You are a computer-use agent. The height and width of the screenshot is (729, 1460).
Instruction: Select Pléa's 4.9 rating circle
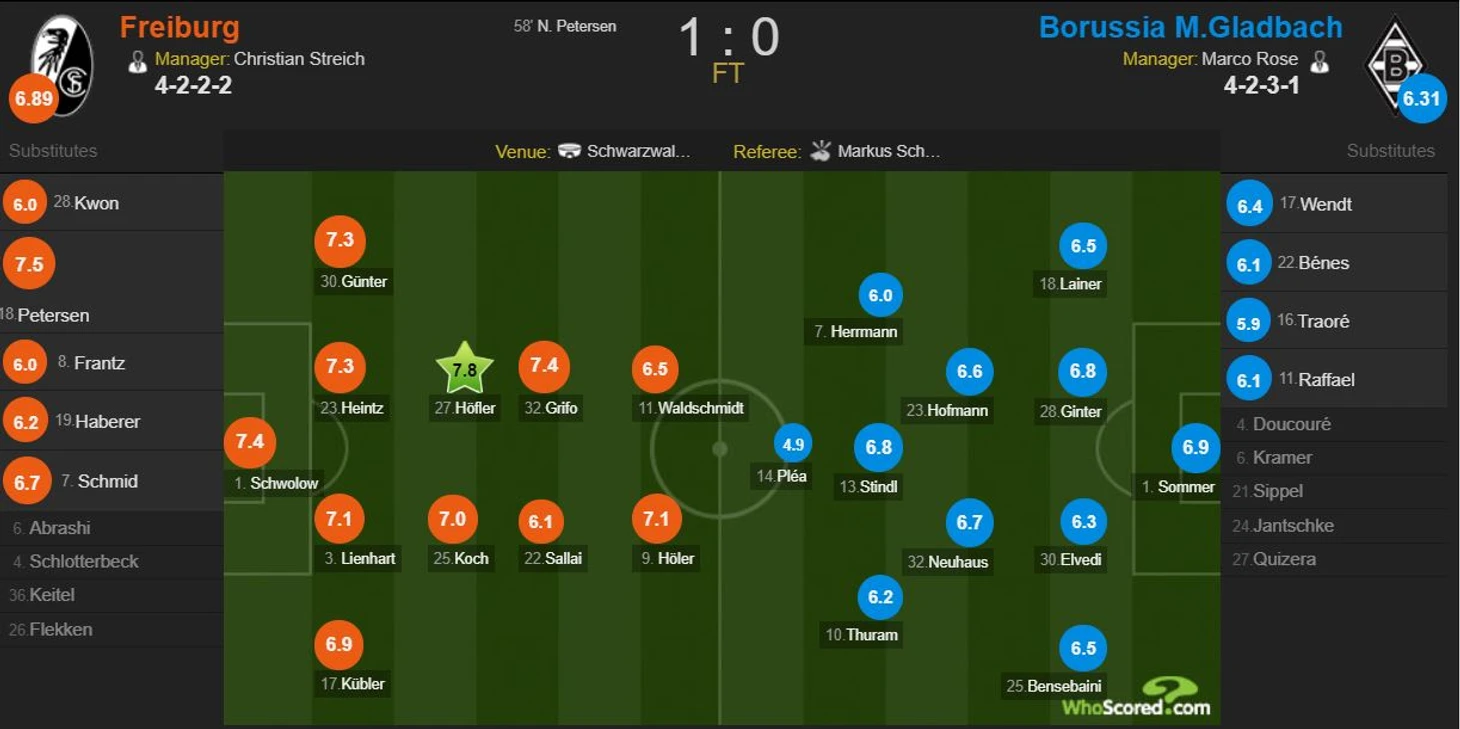point(792,444)
